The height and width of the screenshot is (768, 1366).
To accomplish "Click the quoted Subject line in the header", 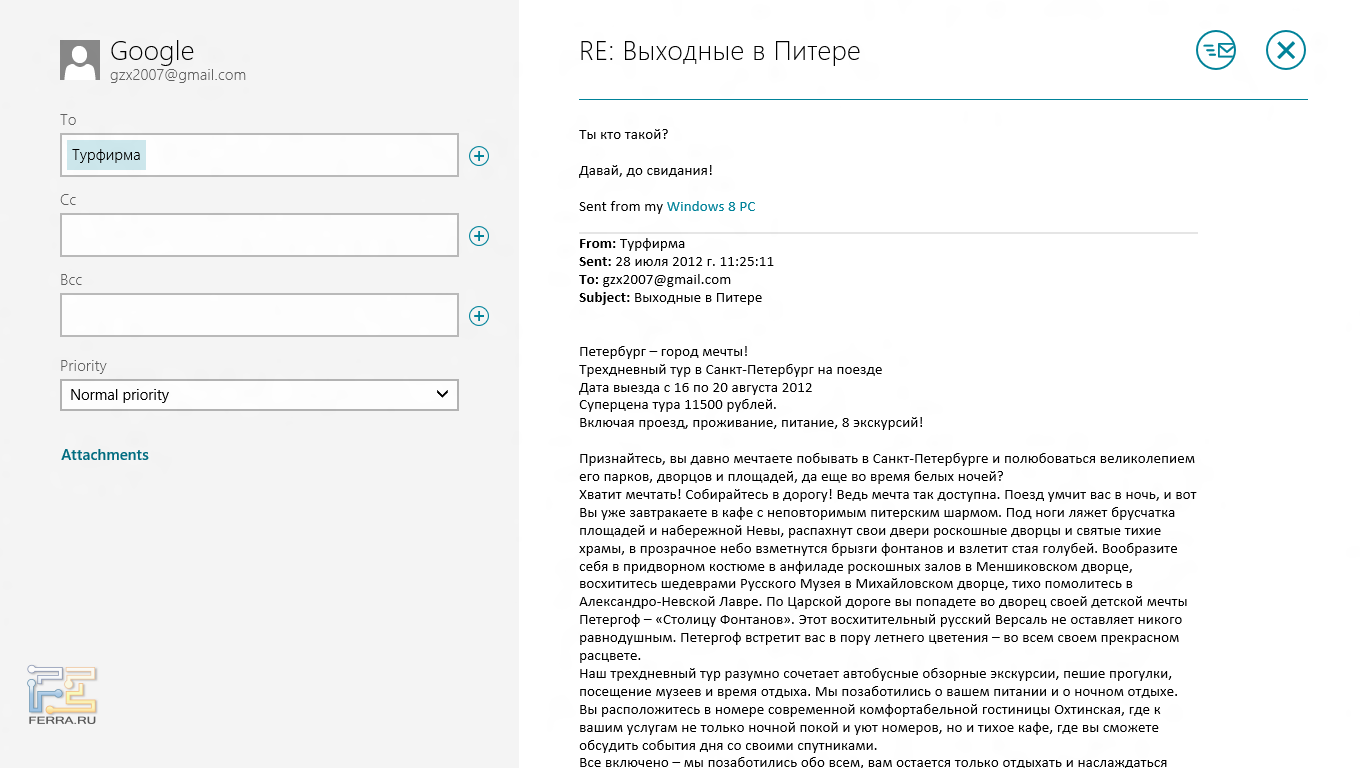I will click(x=670, y=298).
